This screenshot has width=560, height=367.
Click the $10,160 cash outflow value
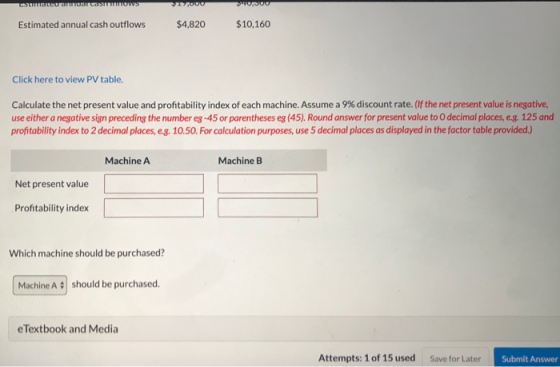pyautogui.click(x=253, y=24)
